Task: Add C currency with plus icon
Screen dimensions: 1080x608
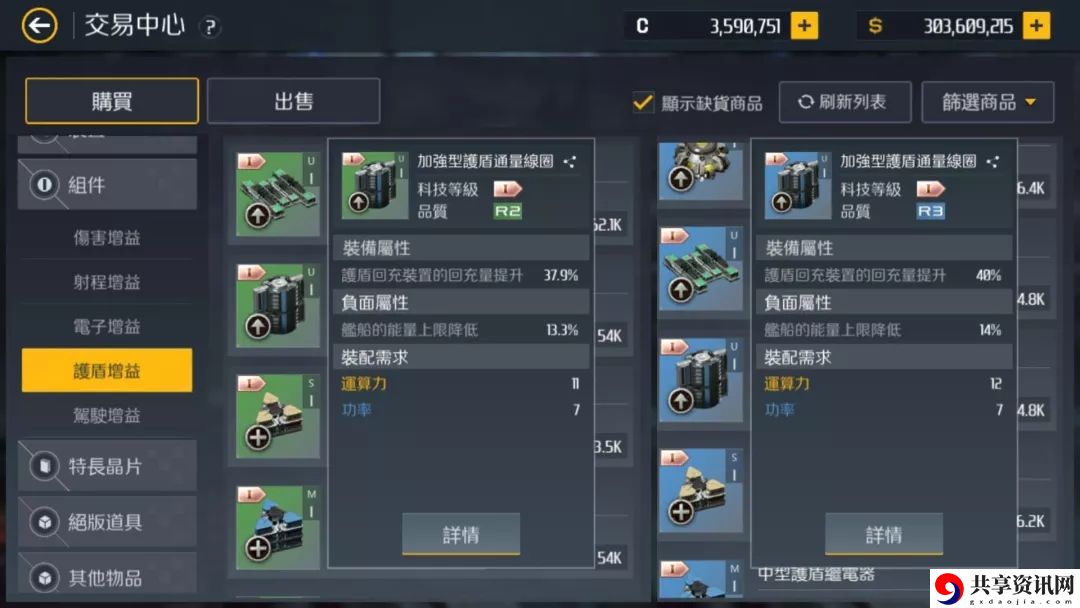Action: 804,26
